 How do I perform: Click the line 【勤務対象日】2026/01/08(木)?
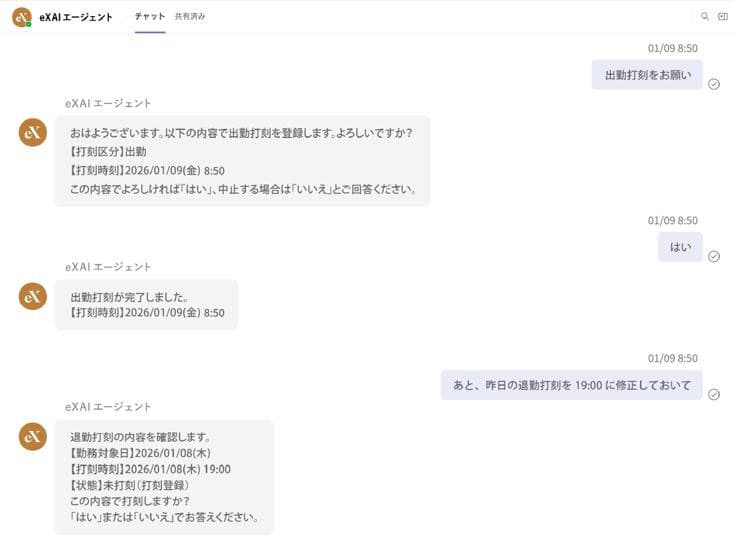tap(140, 453)
